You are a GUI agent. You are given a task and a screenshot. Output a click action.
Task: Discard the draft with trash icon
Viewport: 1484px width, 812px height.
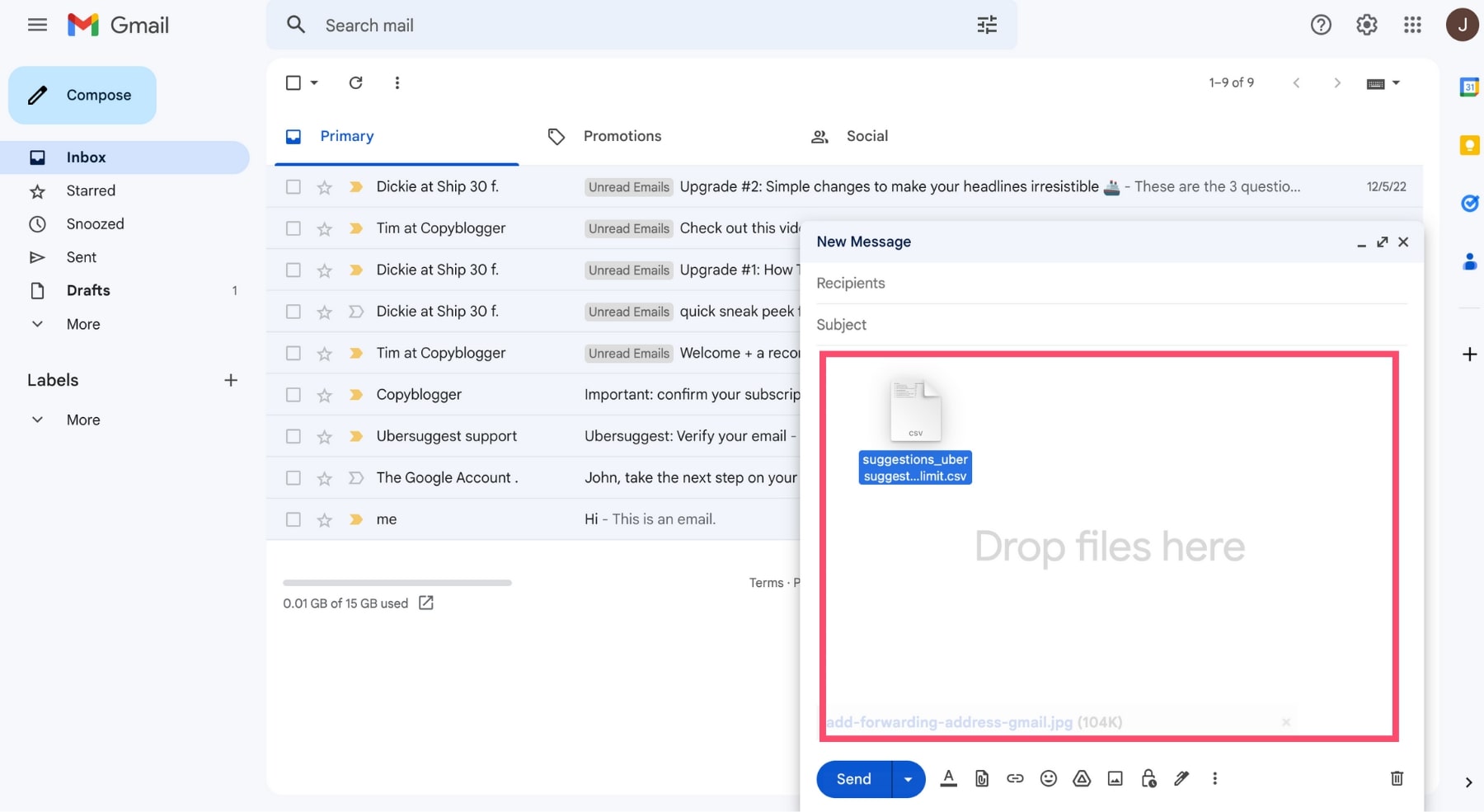pyautogui.click(x=1397, y=778)
